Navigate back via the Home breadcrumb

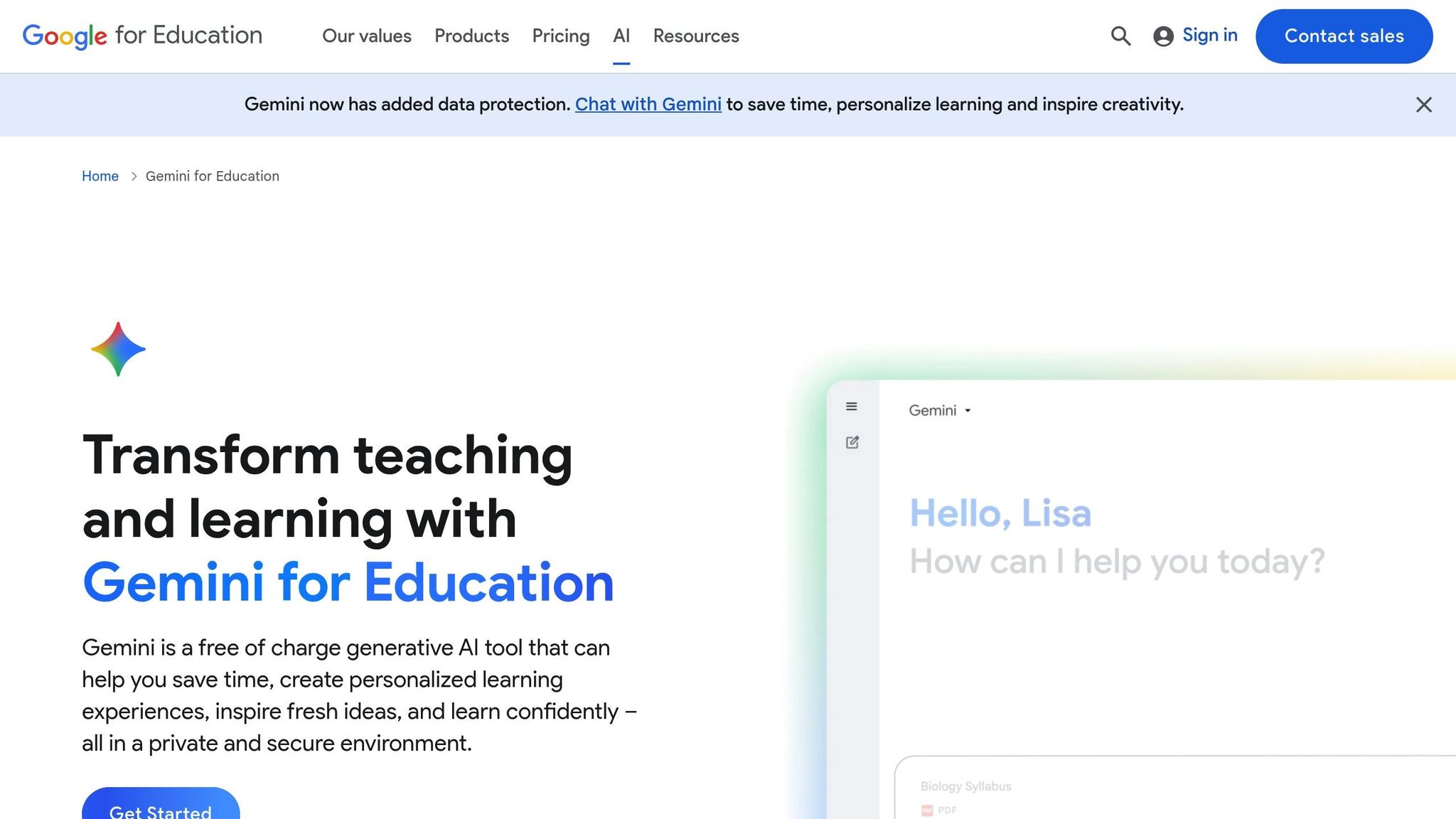100,176
